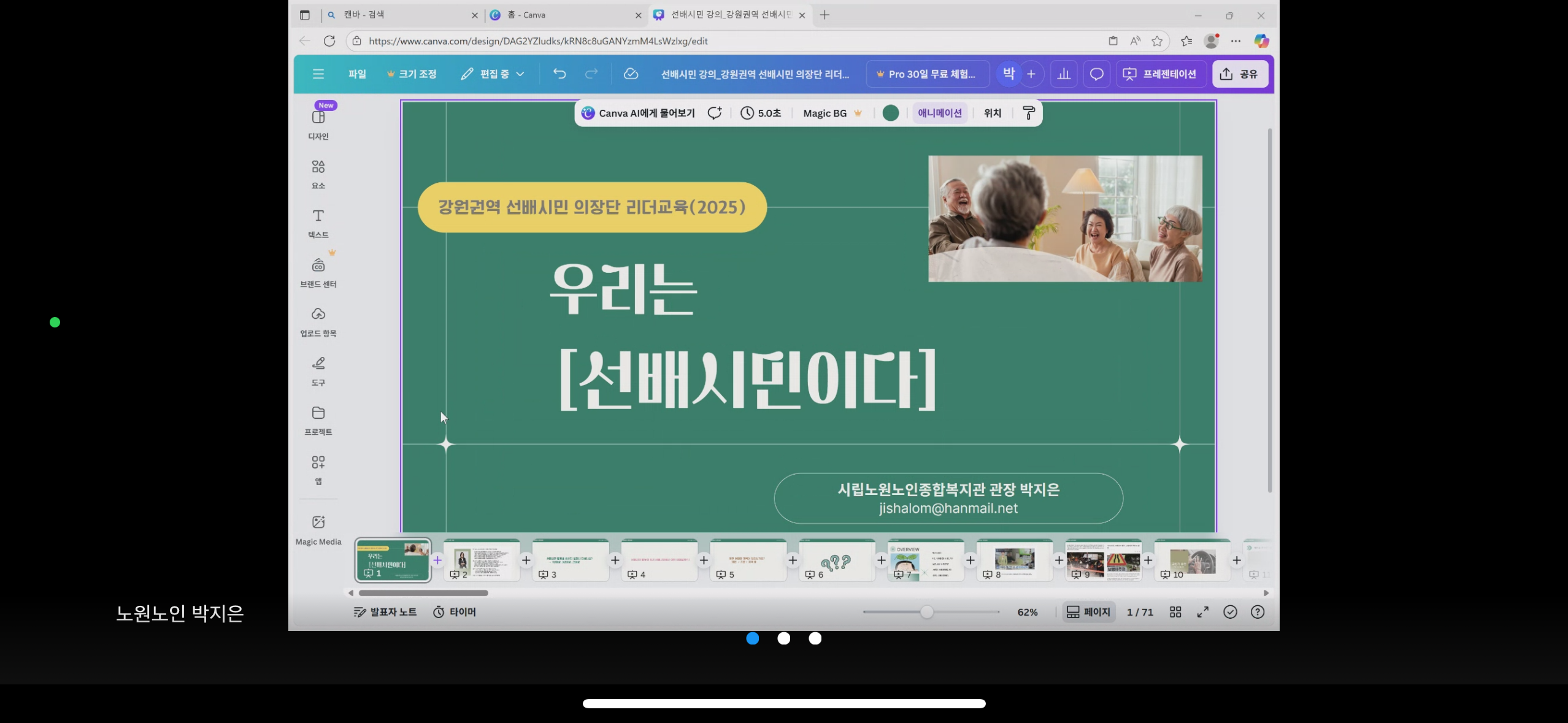Open grid view of all pages
The width and height of the screenshot is (1568, 723).
click(1175, 612)
